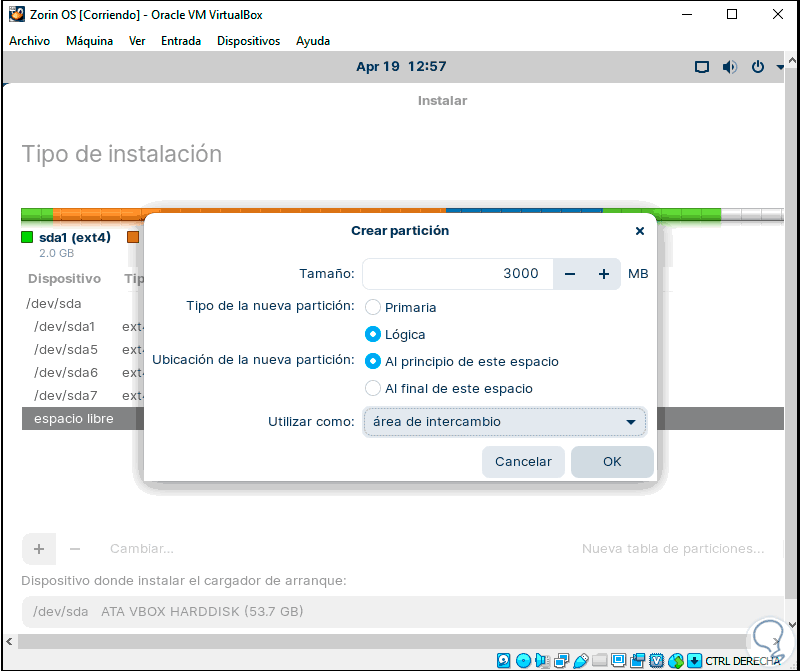Open virtual display status icon

[619, 660]
